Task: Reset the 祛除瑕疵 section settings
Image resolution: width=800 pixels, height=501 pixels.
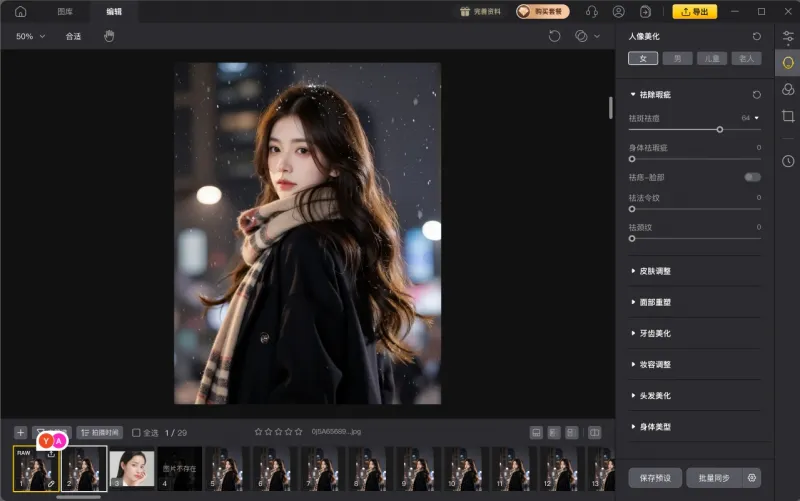Action: point(756,94)
